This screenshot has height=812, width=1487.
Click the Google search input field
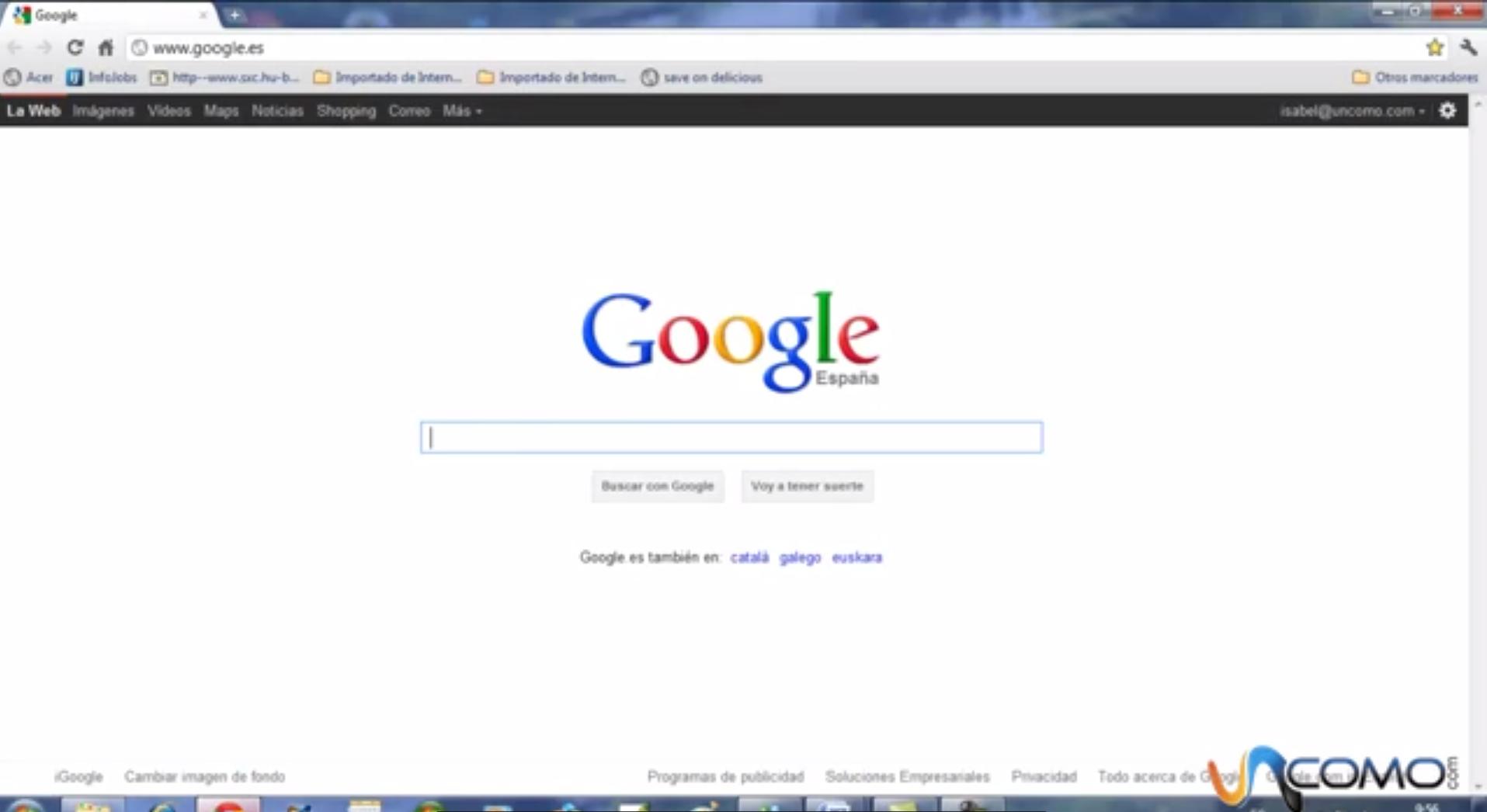point(731,437)
